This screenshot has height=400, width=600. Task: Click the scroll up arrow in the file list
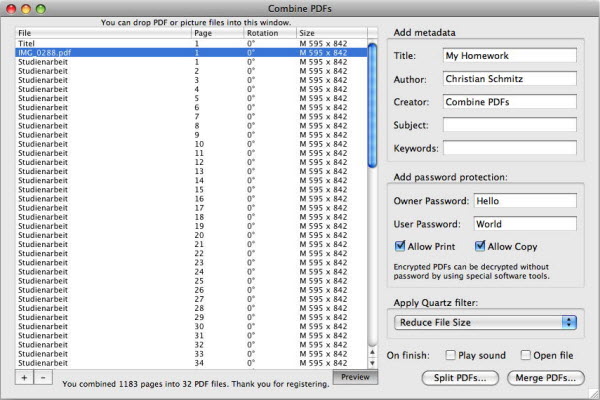pyautogui.click(x=372, y=352)
